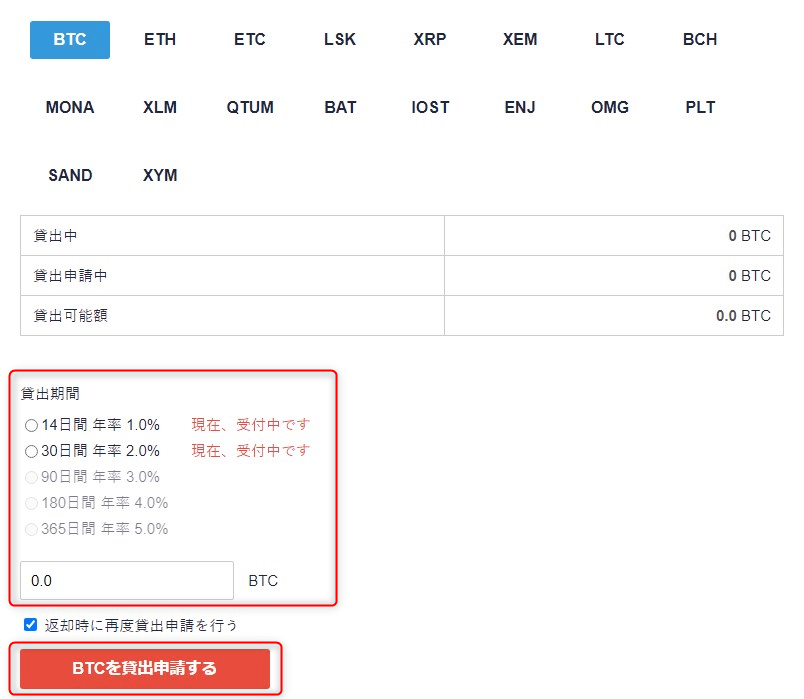Switch to the OMG tab
Image resolution: width=804 pixels, height=699 pixels.
coord(610,107)
